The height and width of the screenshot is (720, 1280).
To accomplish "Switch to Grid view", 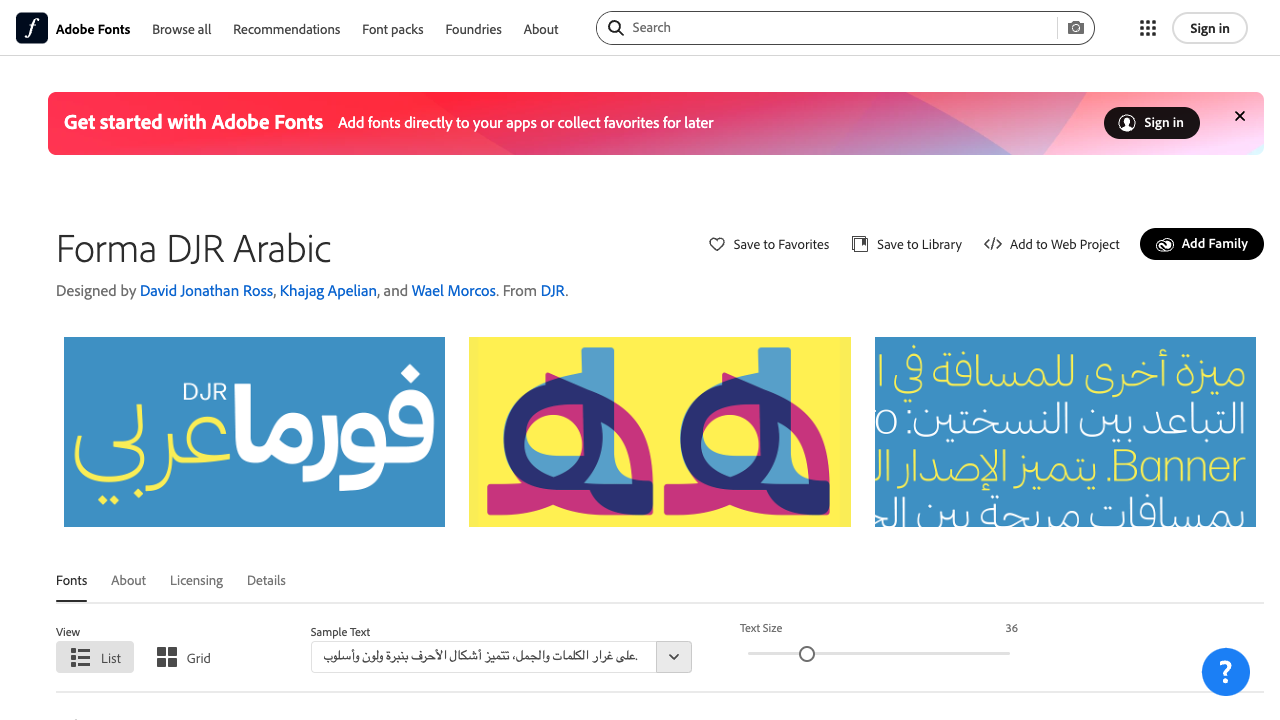I will pyautogui.click(x=184, y=657).
